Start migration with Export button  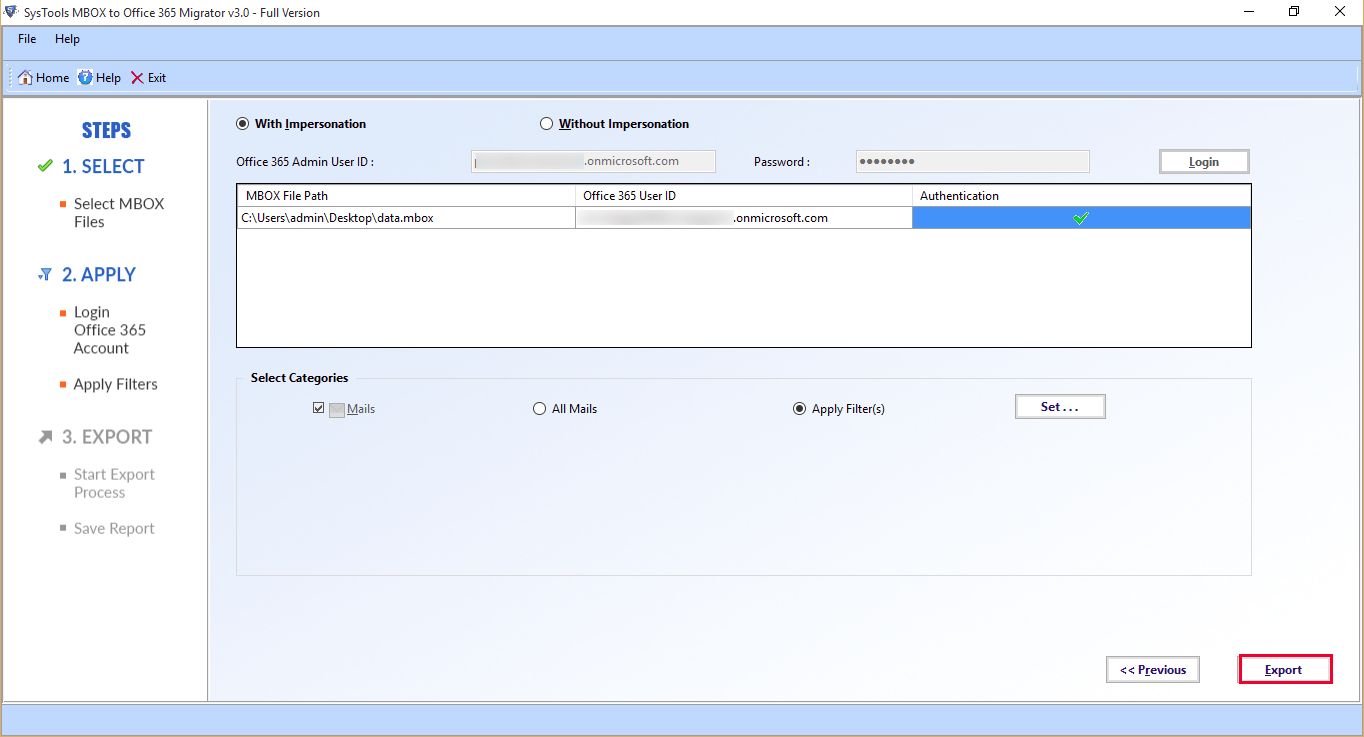[x=1285, y=670]
